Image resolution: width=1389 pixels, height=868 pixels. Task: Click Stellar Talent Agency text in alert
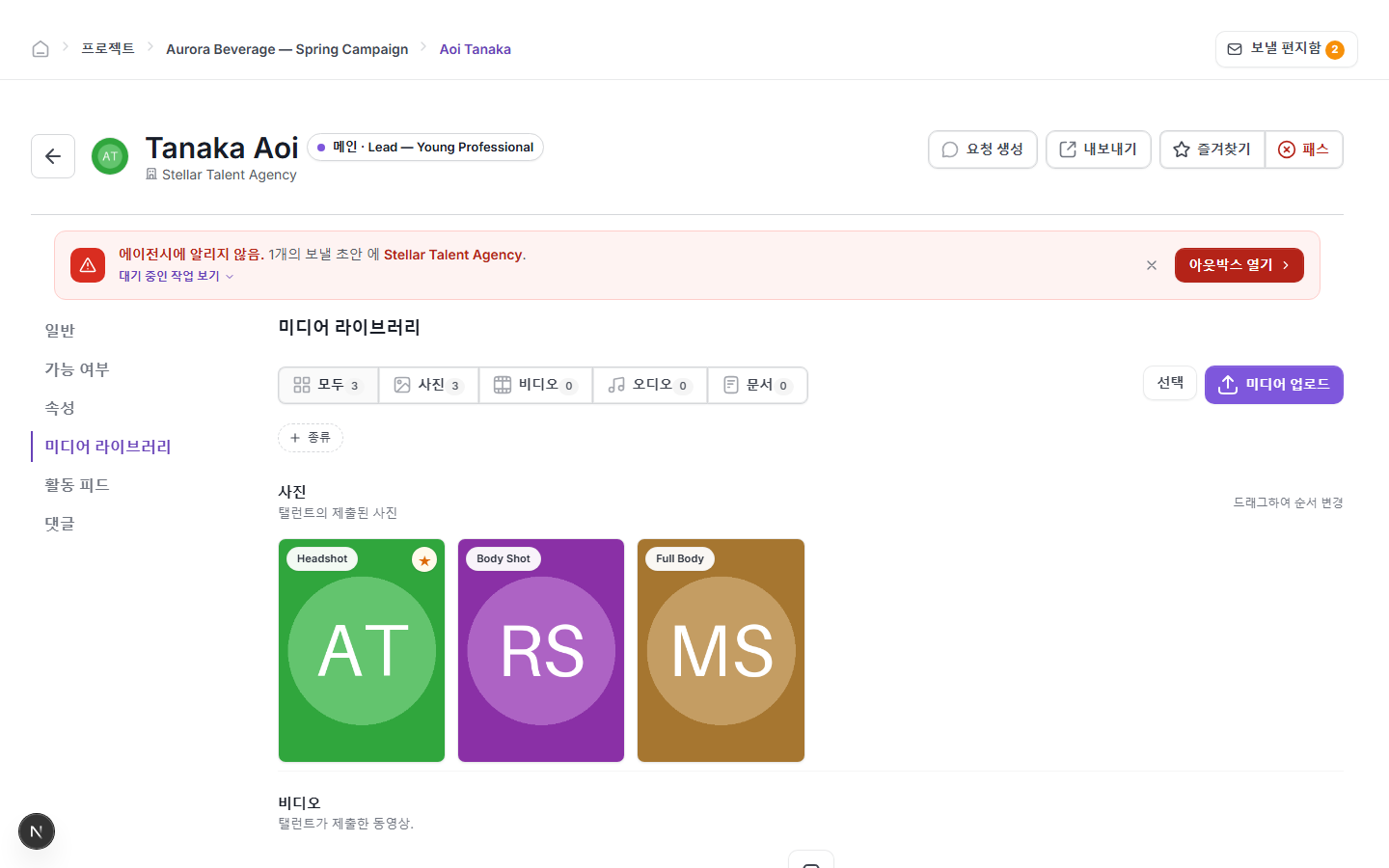tap(453, 255)
